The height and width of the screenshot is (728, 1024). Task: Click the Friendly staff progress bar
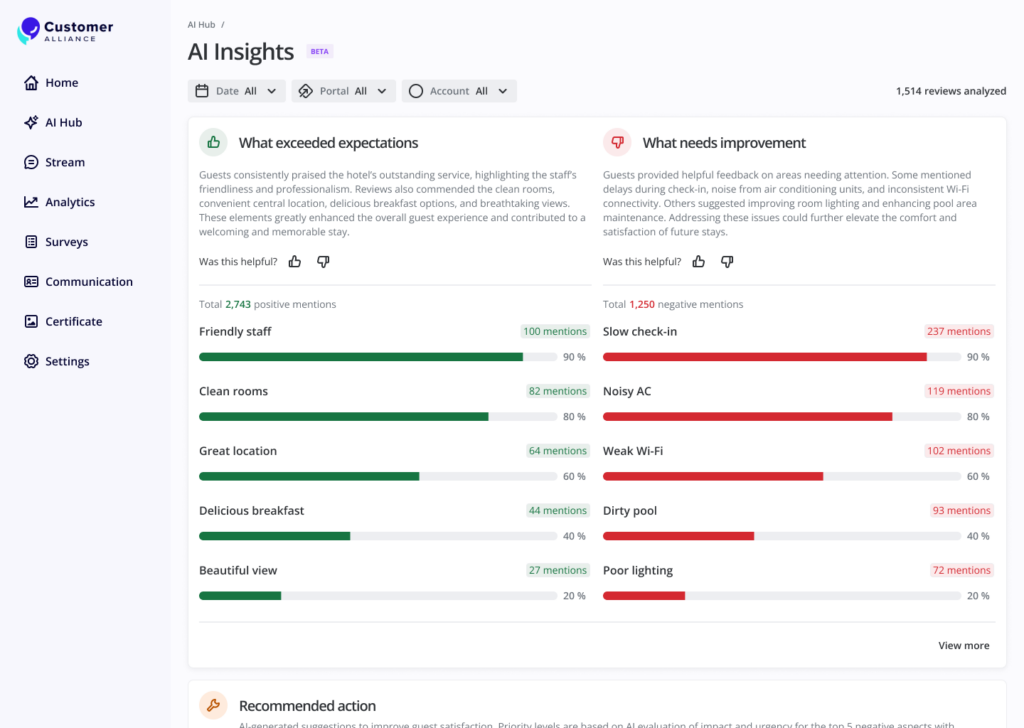pyautogui.click(x=378, y=357)
